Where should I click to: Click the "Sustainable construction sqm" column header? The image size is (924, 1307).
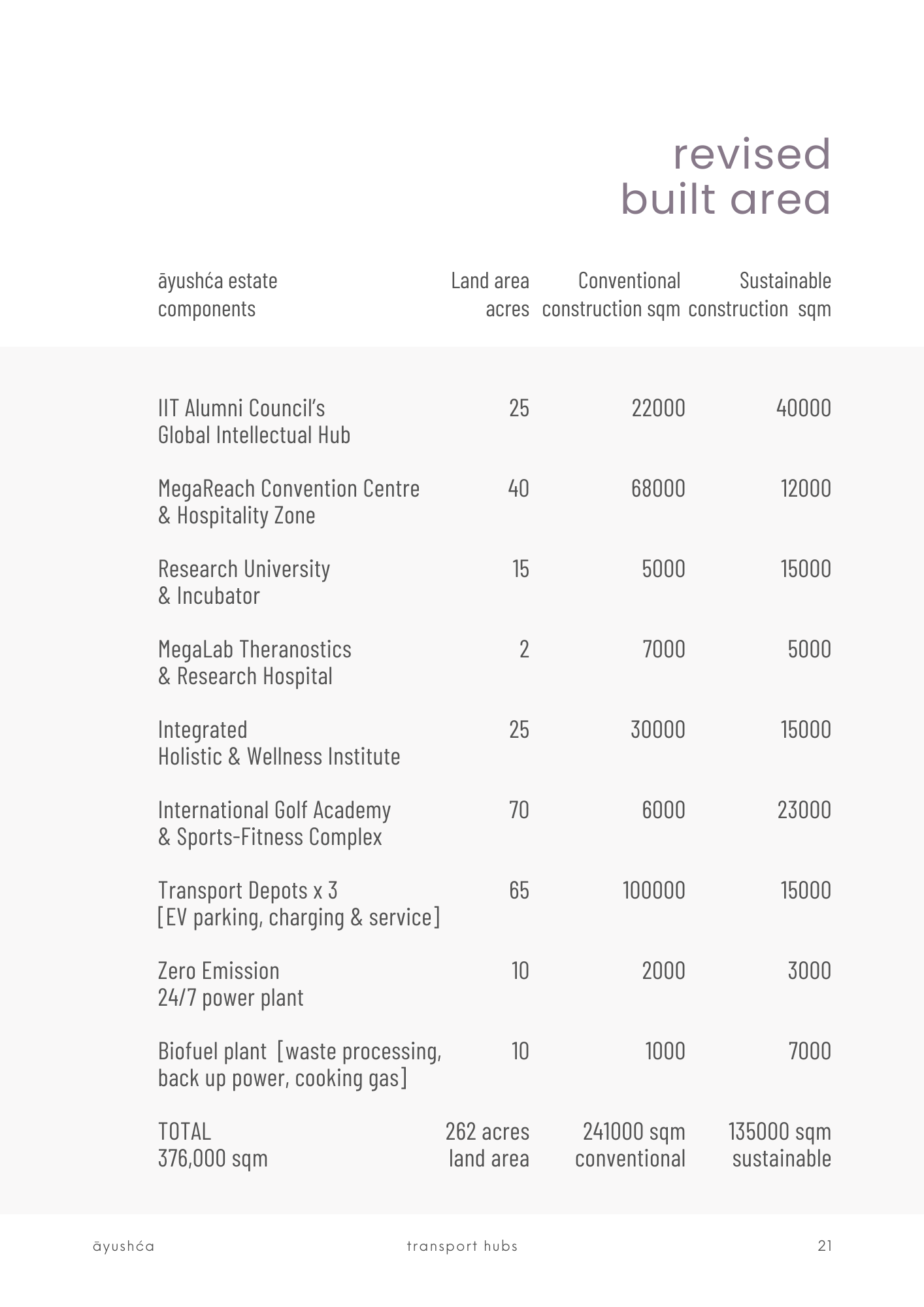point(760,295)
